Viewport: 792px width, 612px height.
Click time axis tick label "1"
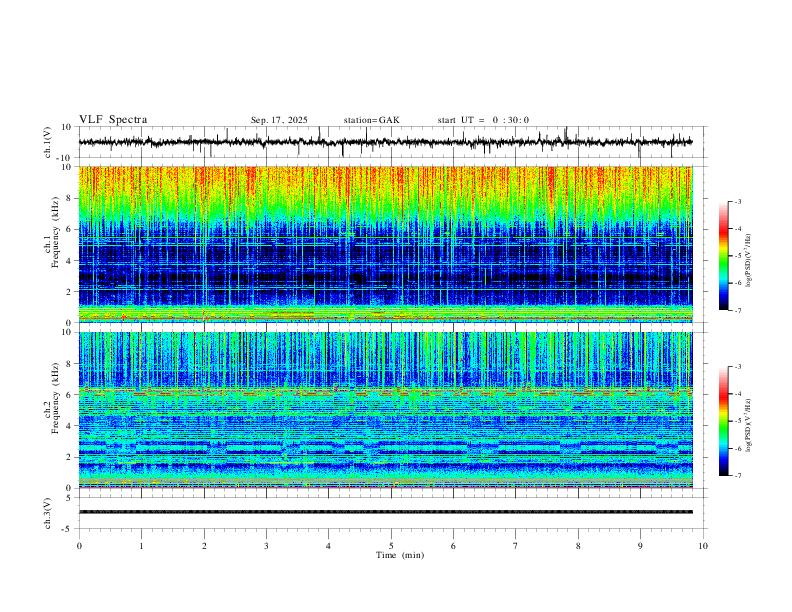pyautogui.click(x=141, y=546)
